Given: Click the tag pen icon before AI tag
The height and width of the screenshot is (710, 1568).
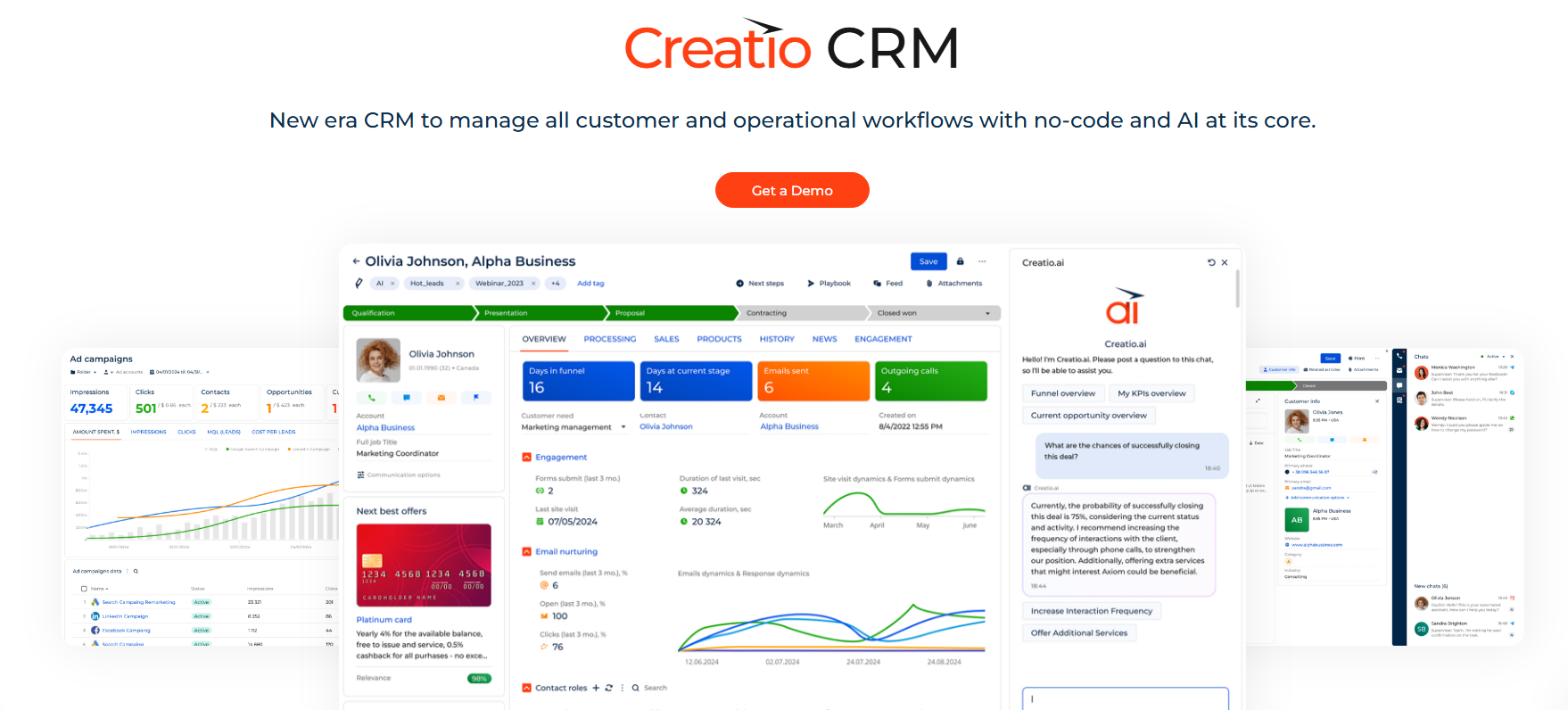Looking at the screenshot, I should click(x=359, y=284).
